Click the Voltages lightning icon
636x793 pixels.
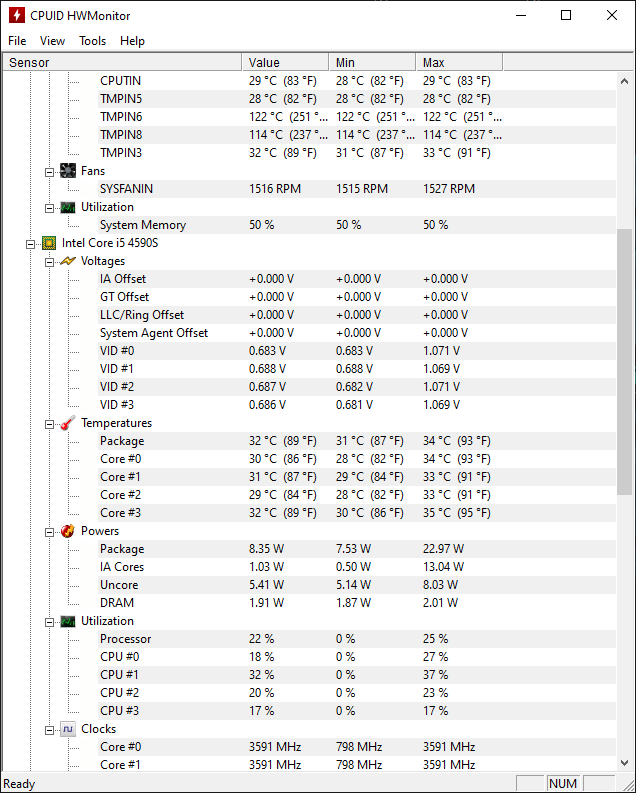tap(68, 261)
